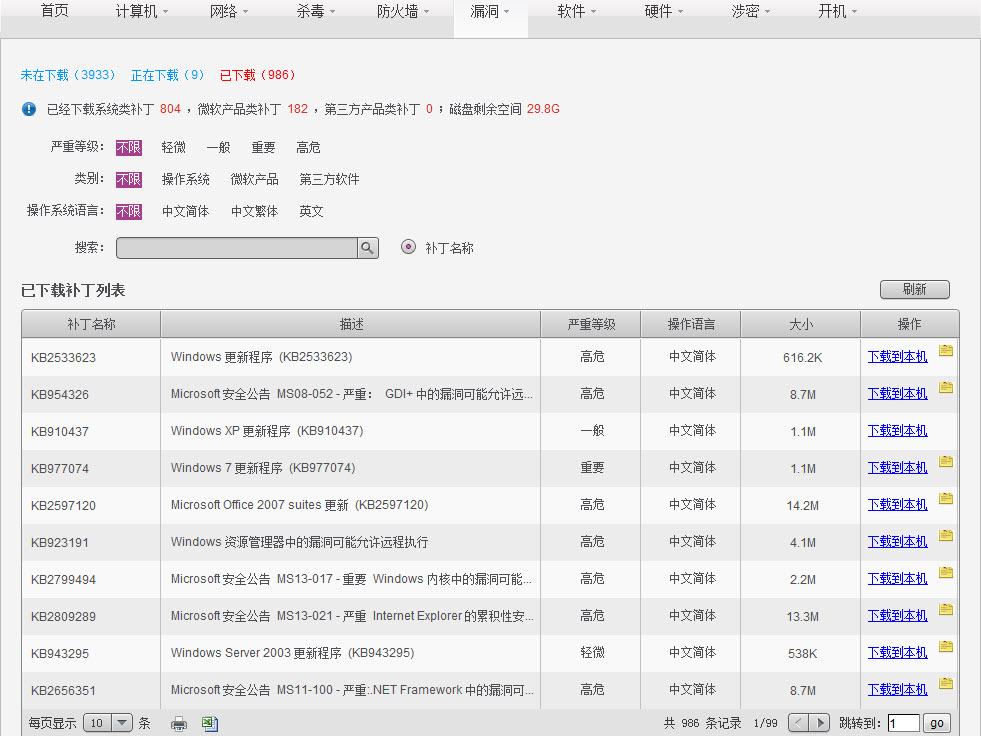Switch to the 未在下载 (3933) tab

(68, 75)
